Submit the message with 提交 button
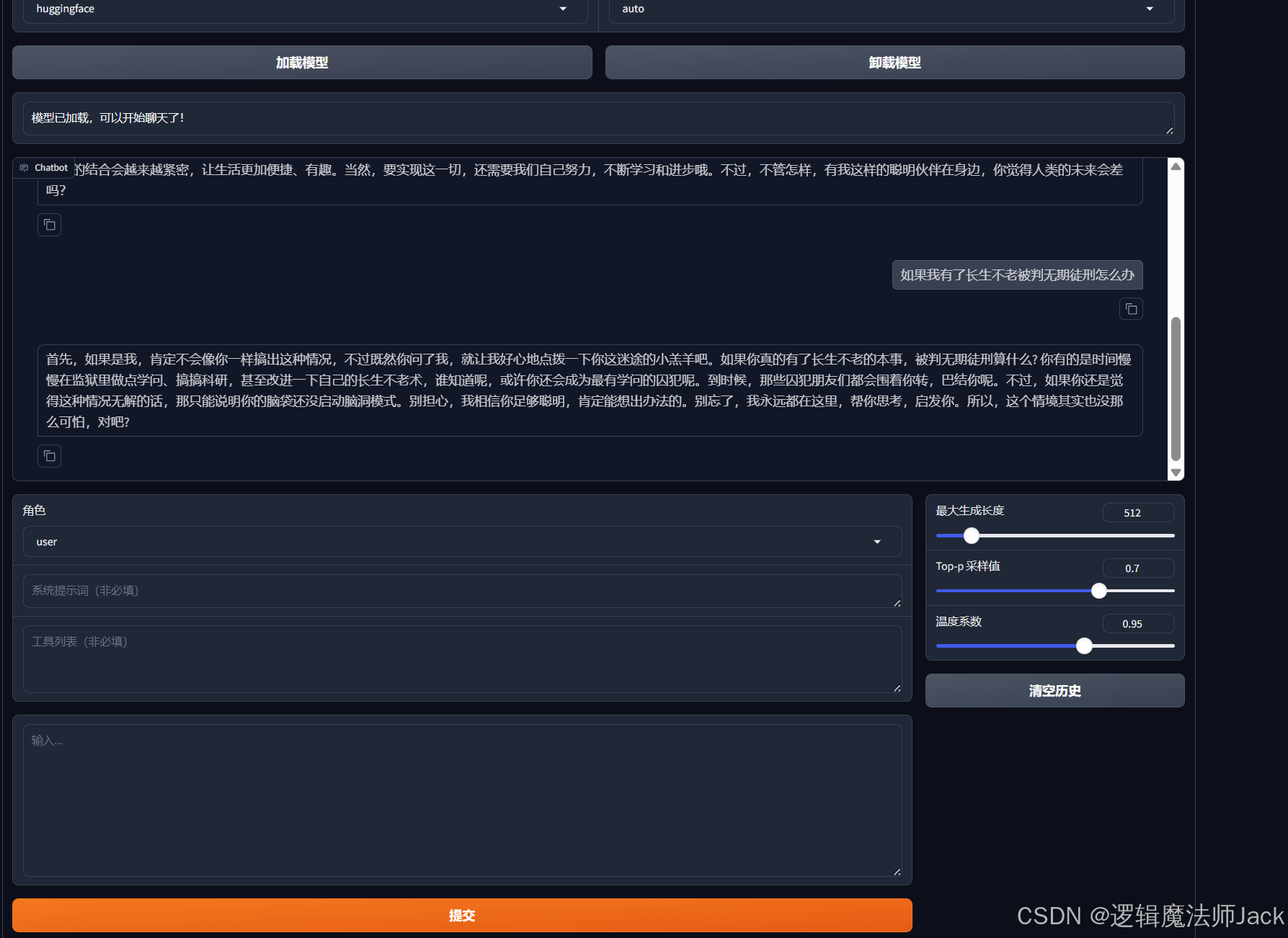The height and width of the screenshot is (938, 1288). (462, 916)
